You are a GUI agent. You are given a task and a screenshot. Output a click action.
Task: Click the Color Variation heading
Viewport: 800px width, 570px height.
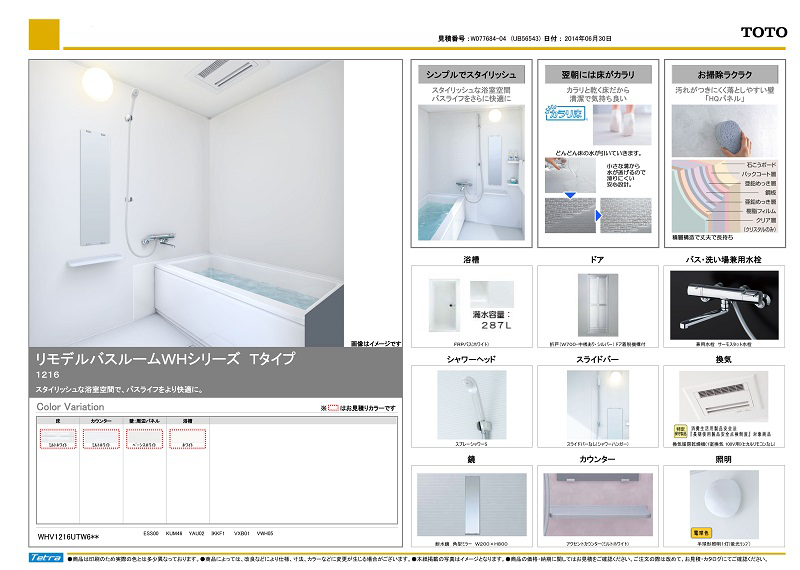[x=70, y=407]
